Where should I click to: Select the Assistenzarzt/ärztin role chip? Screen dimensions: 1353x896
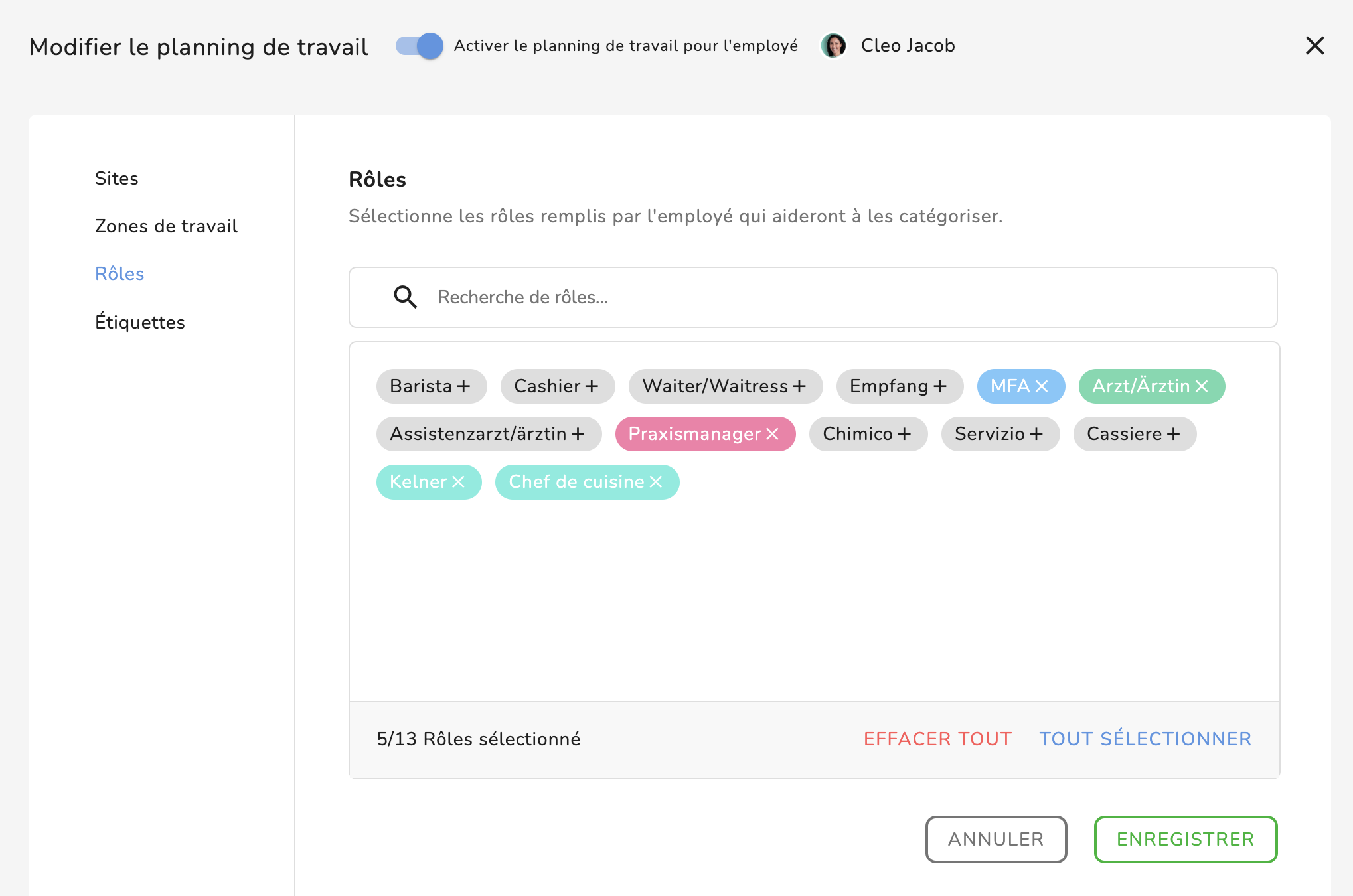click(x=487, y=434)
